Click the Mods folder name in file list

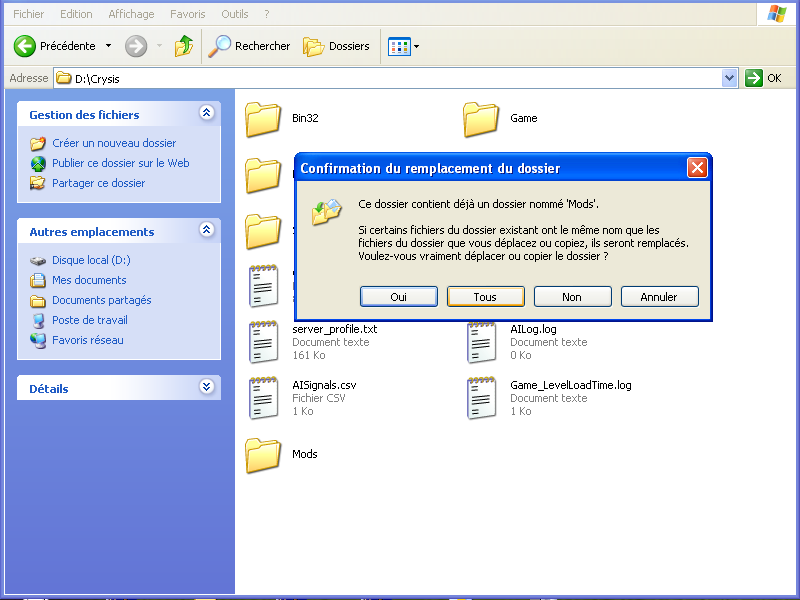pyautogui.click(x=305, y=454)
